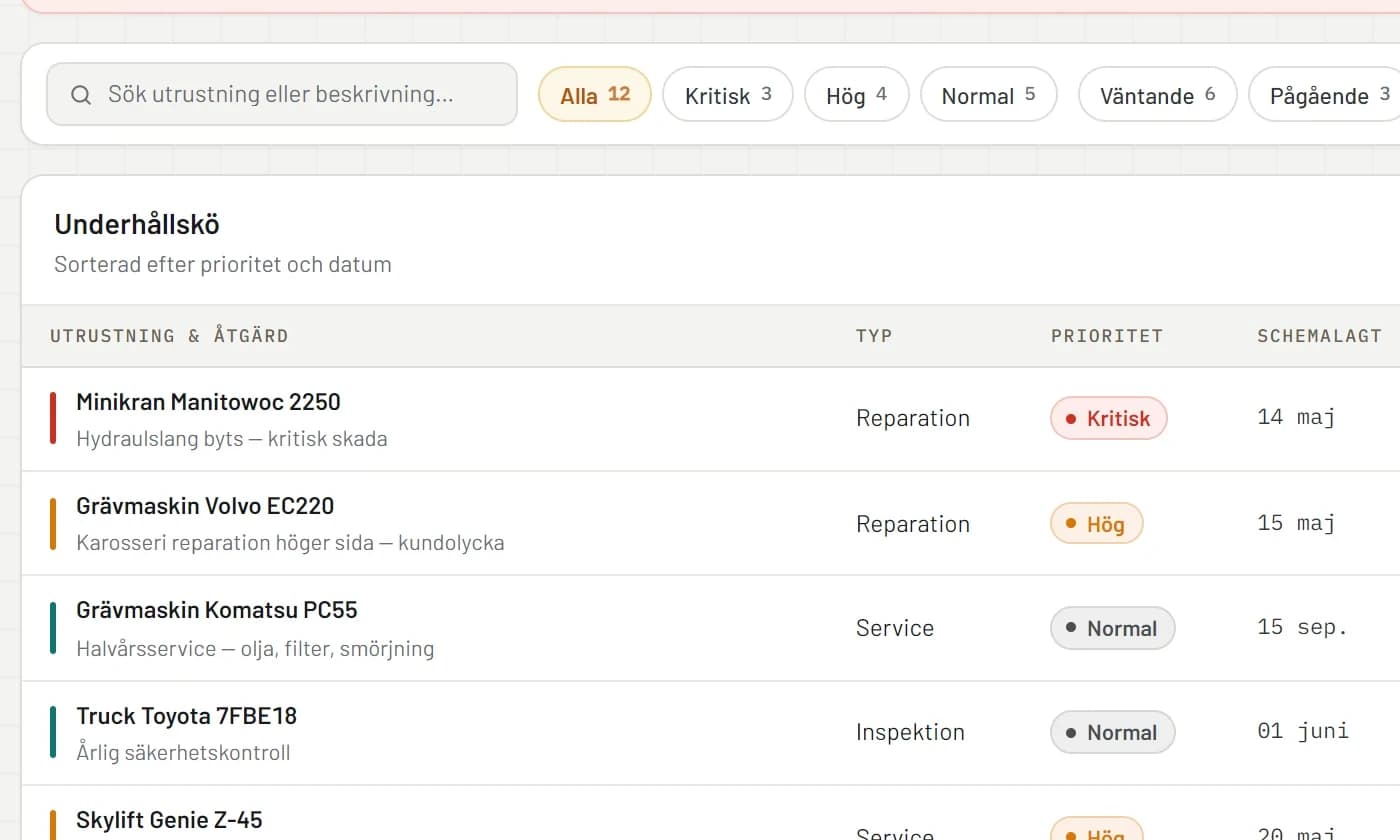
Task: Click 'Normal' badge on Komatsu PC55 row
Action: (x=1112, y=628)
